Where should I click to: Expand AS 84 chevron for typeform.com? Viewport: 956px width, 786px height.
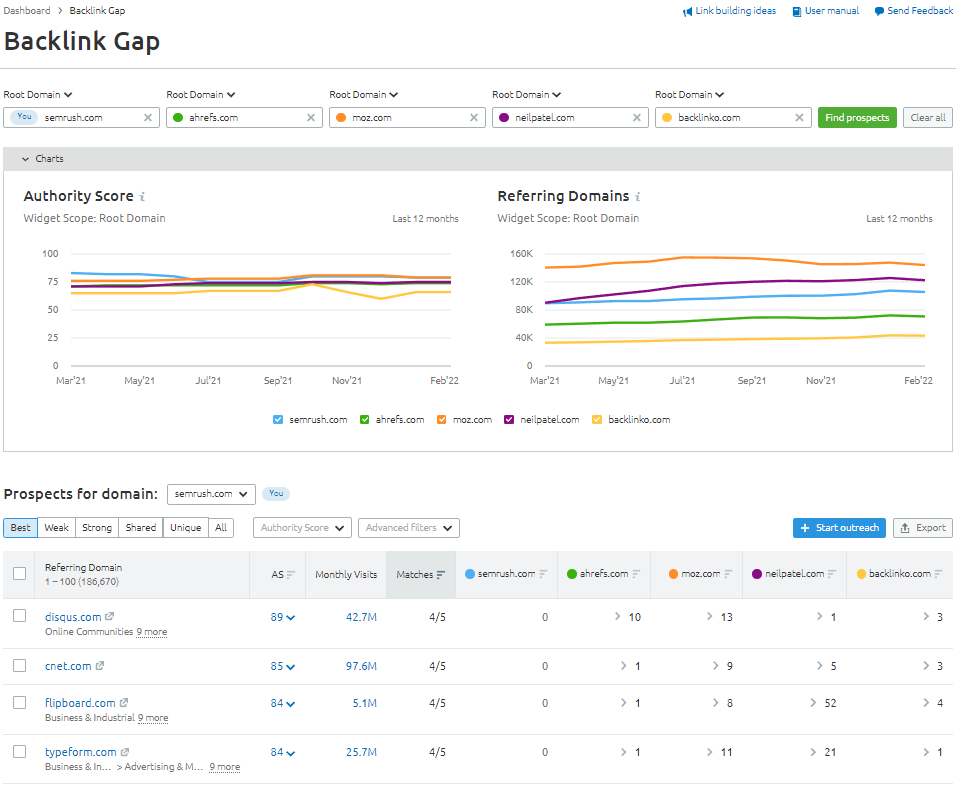coord(291,753)
